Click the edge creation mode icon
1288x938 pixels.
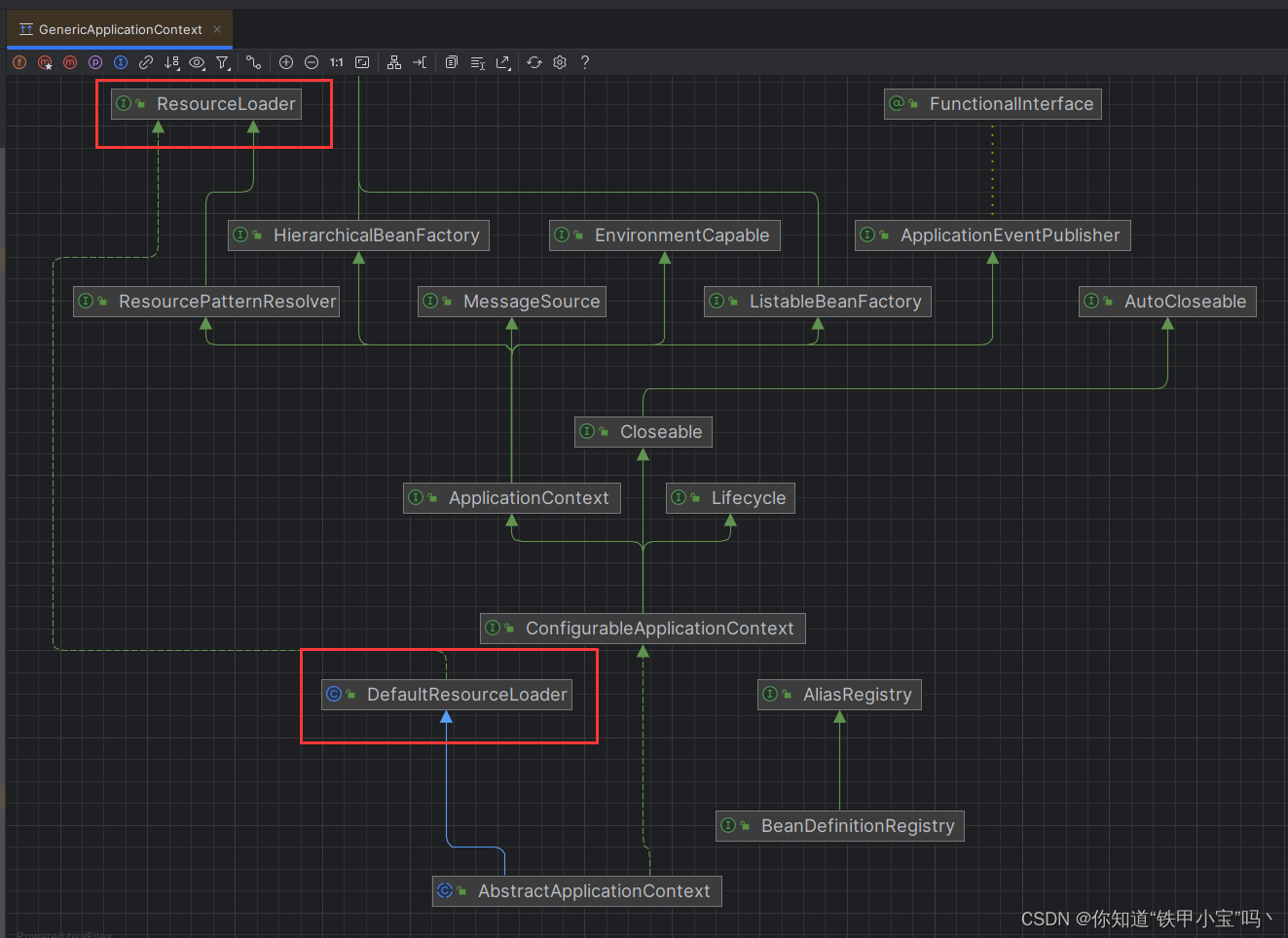click(x=253, y=62)
